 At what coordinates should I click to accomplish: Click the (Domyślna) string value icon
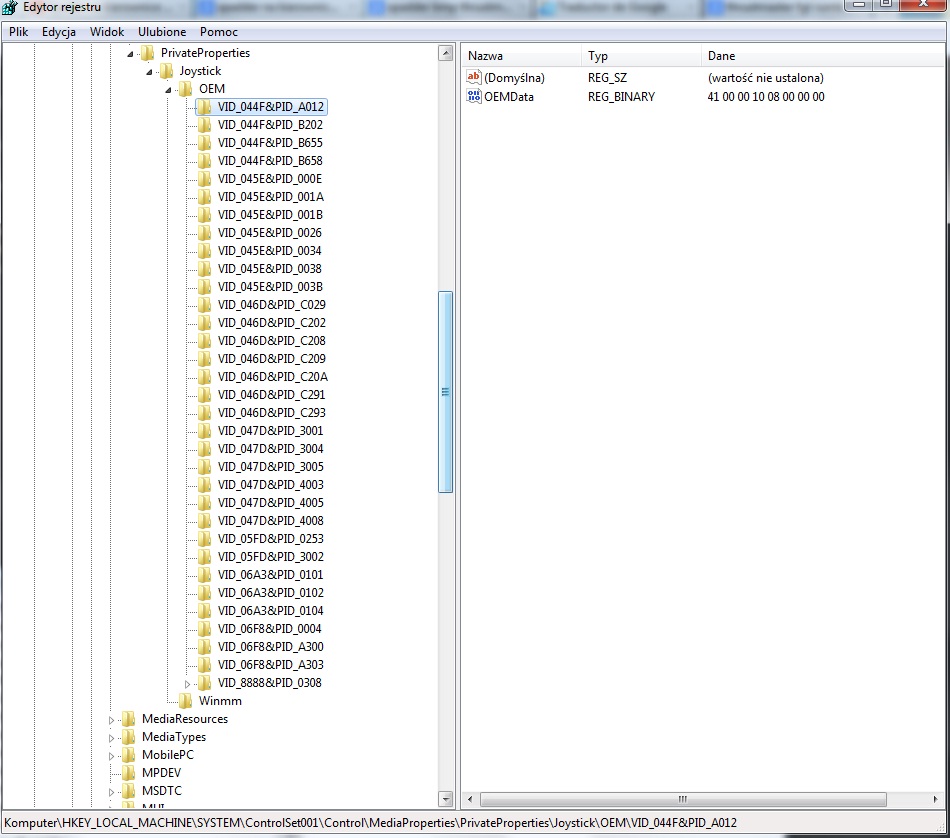(x=474, y=77)
